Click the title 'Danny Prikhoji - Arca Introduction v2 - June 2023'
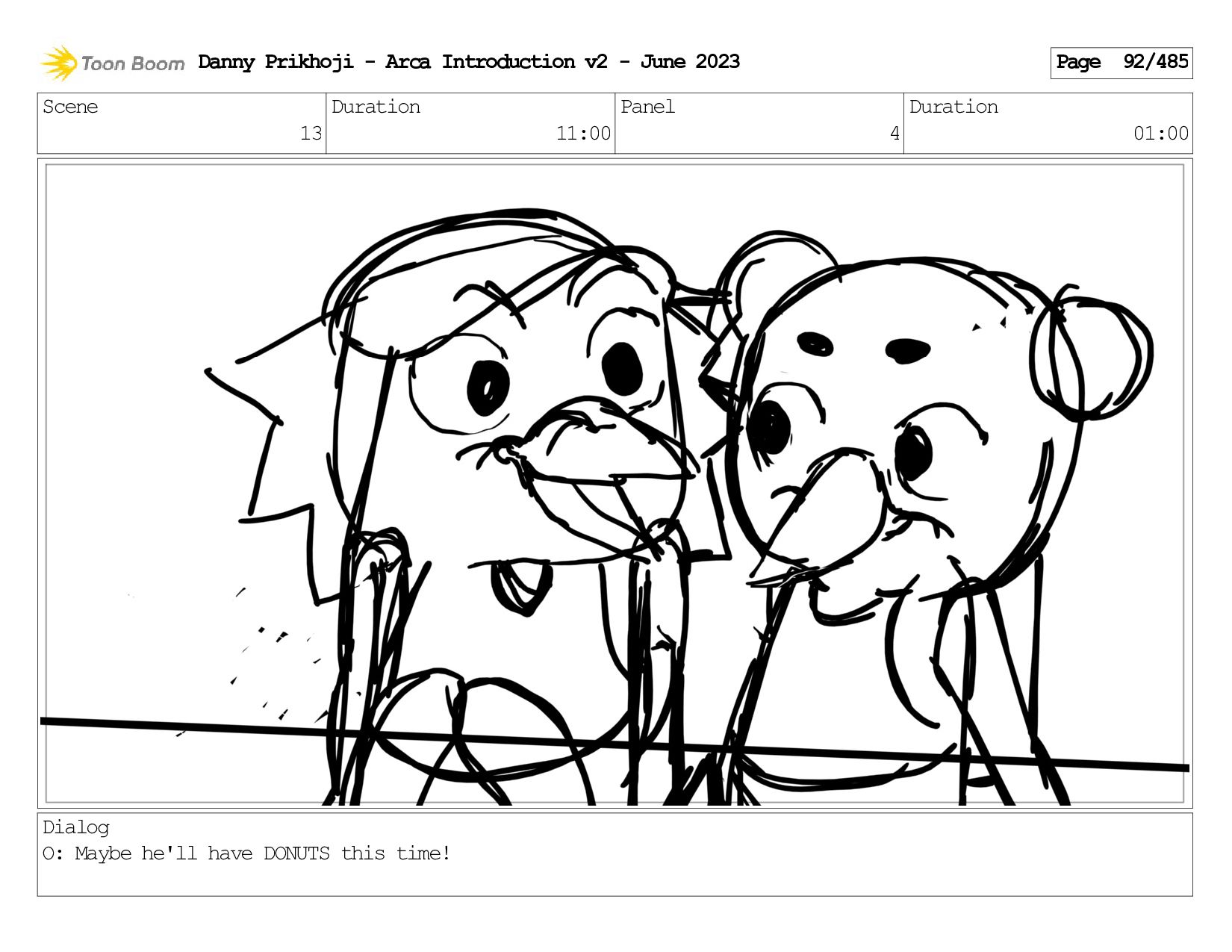 pyautogui.click(x=469, y=62)
